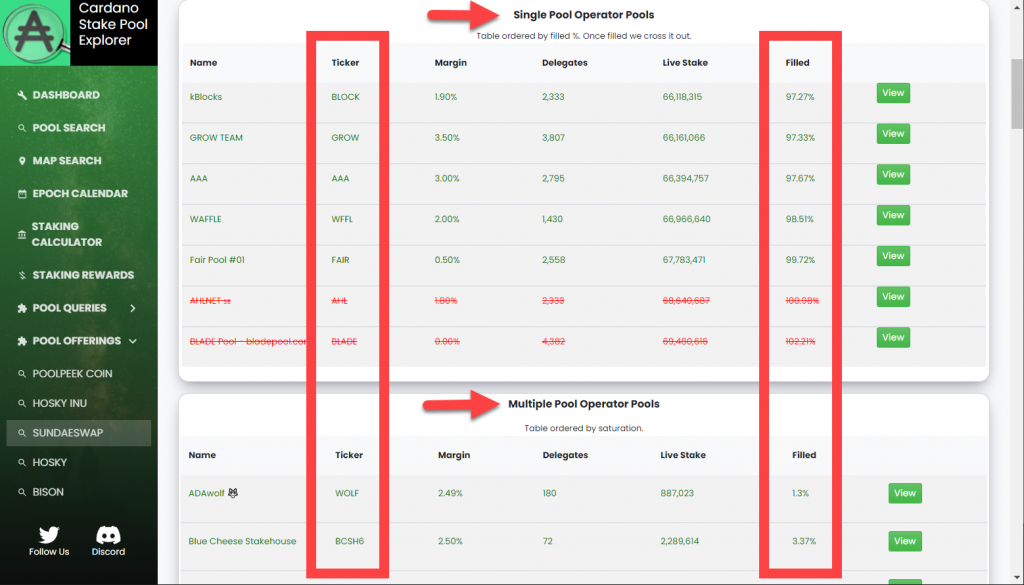This screenshot has width=1024, height=585.
Task: Click the Discord icon
Action: [108, 535]
